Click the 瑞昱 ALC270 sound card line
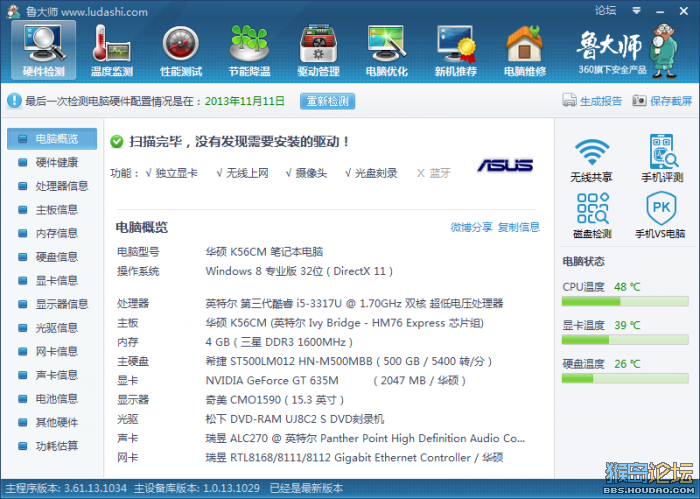Image resolution: width=700 pixels, height=499 pixels. click(x=365, y=438)
